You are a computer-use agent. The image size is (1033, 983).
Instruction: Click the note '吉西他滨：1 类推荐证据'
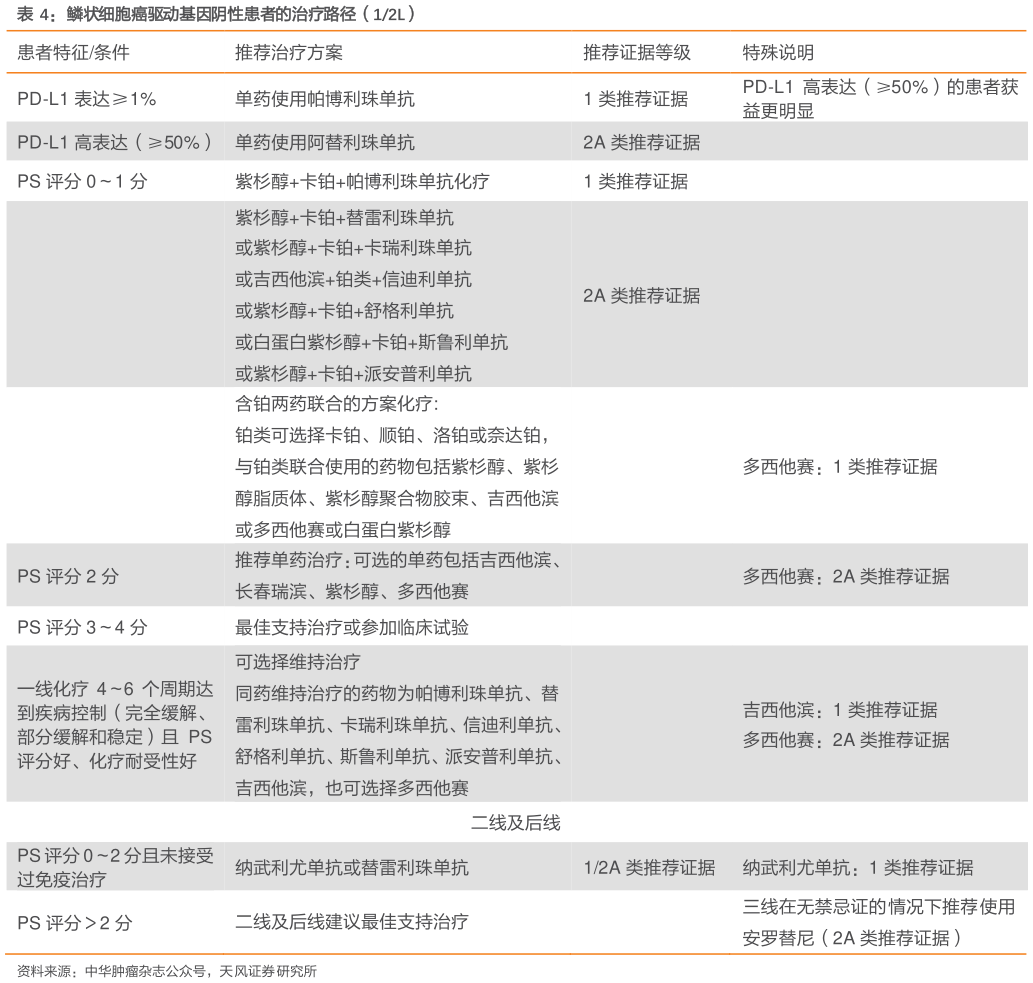tap(839, 710)
